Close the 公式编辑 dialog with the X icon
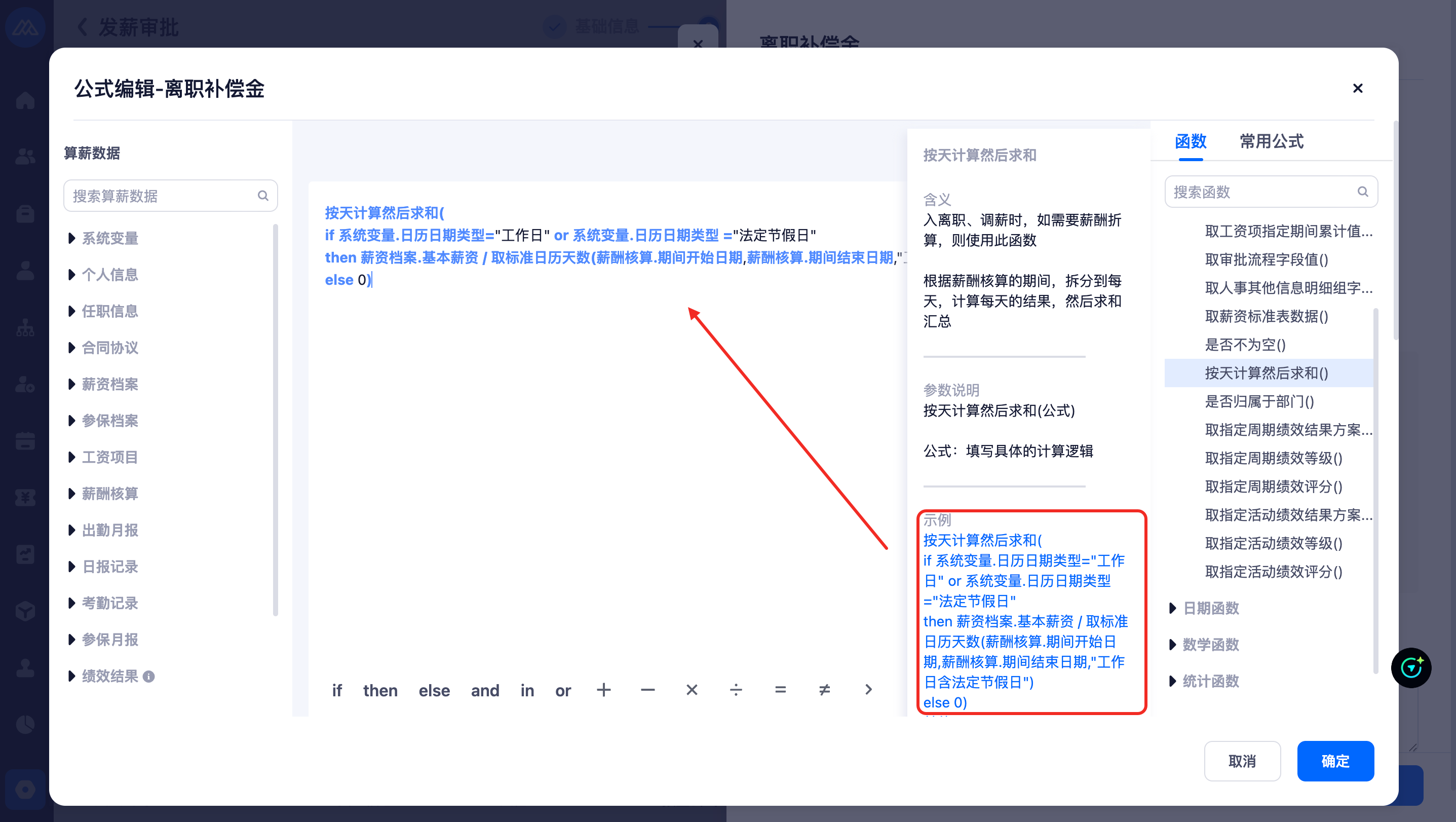The image size is (1456, 822). tap(1357, 88)
